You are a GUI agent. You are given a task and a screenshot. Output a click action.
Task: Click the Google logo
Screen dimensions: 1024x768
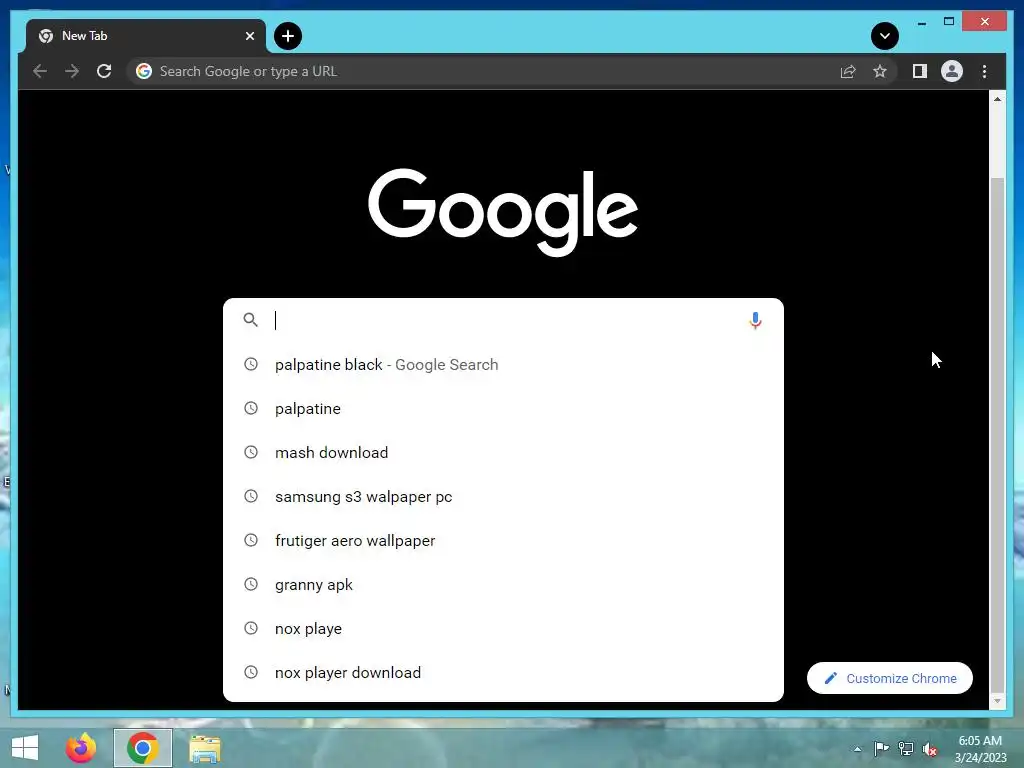coord(503,212)
